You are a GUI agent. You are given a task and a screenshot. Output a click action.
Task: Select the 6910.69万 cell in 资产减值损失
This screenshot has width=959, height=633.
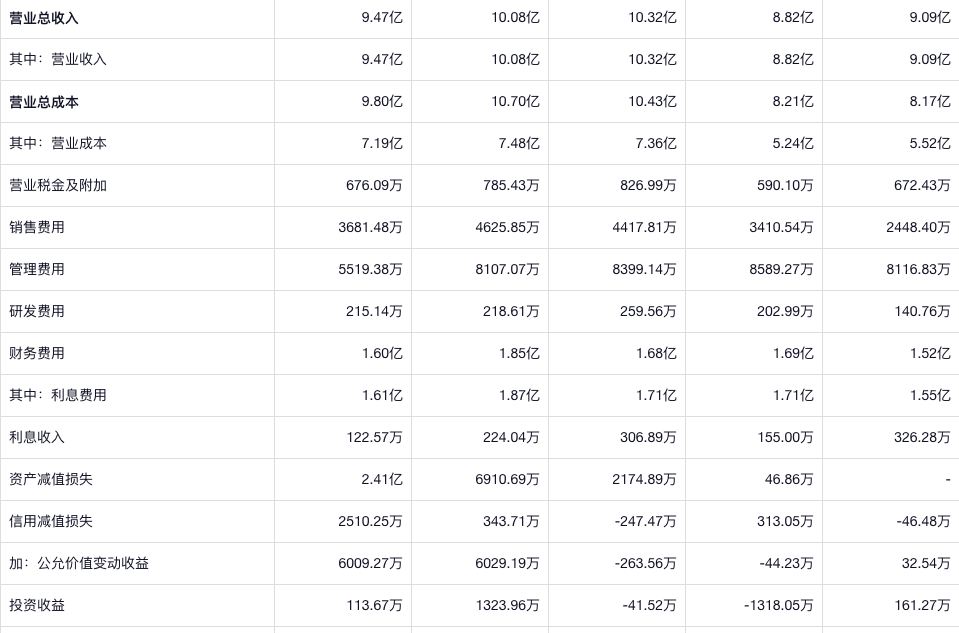(x=507, y=479)
